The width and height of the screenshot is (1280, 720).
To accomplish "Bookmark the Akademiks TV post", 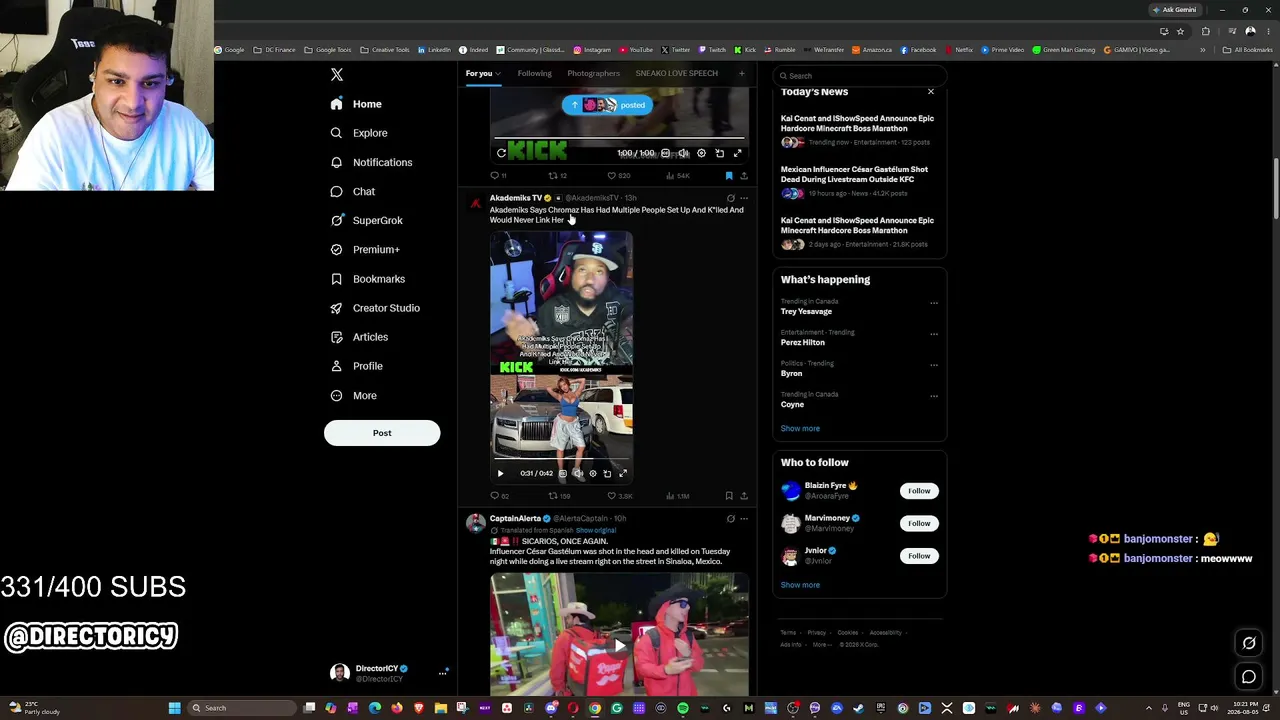I will [x=728, y=496].
